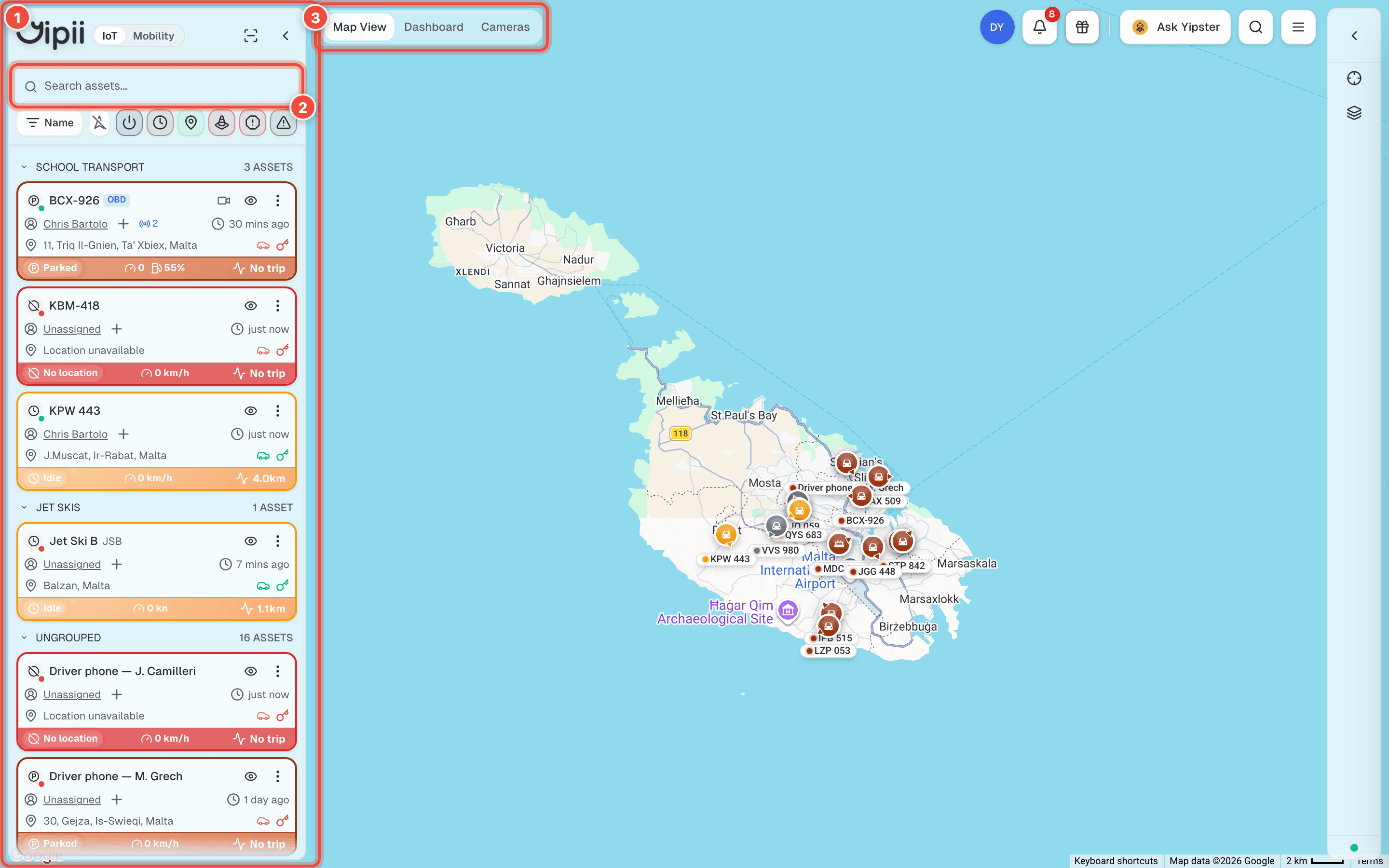
Task: Click the recenter crosshair map tool
Action: [x=1354, y=78]
